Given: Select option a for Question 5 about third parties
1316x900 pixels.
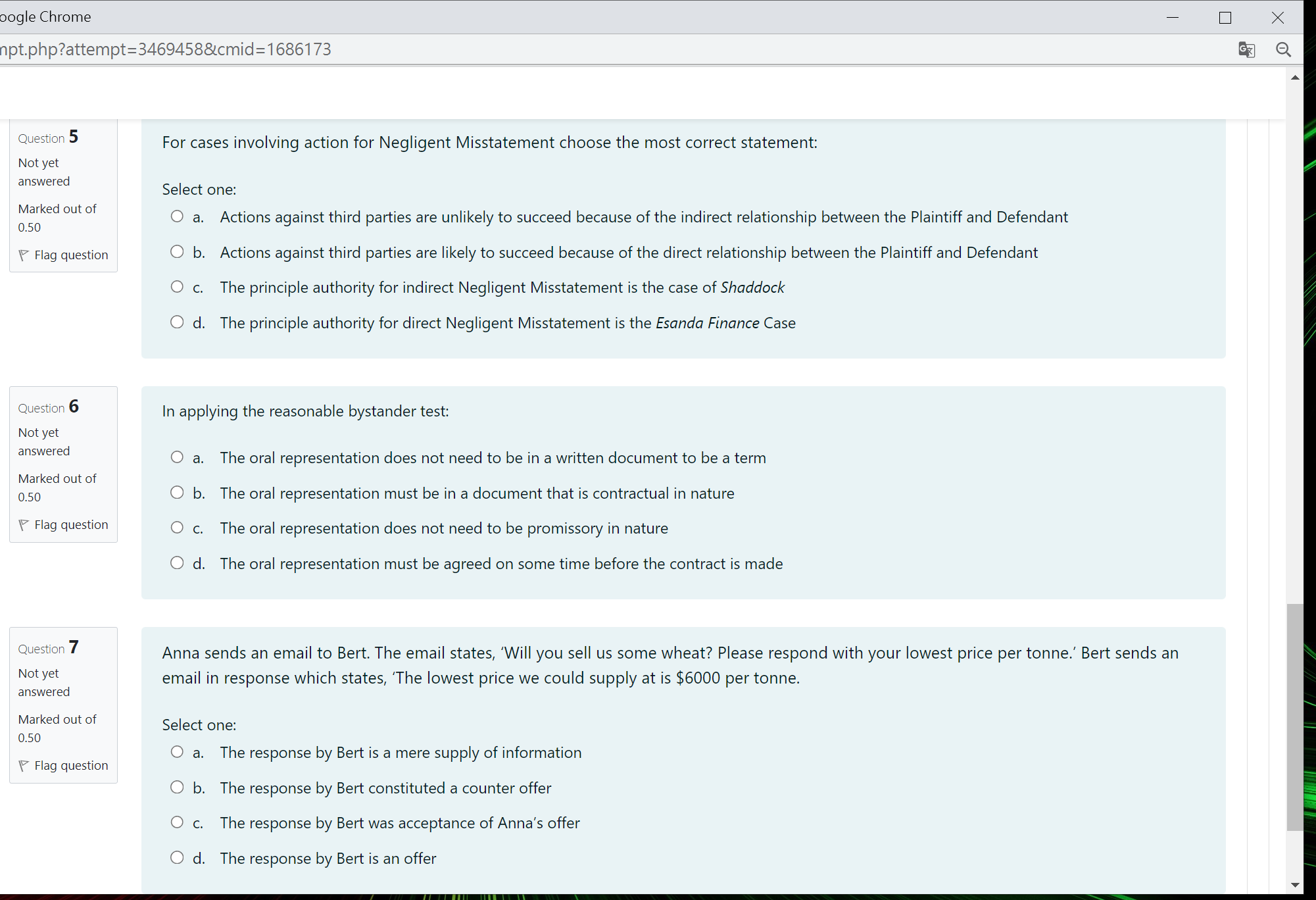Looking at the screenshot, I should [177, 216].
